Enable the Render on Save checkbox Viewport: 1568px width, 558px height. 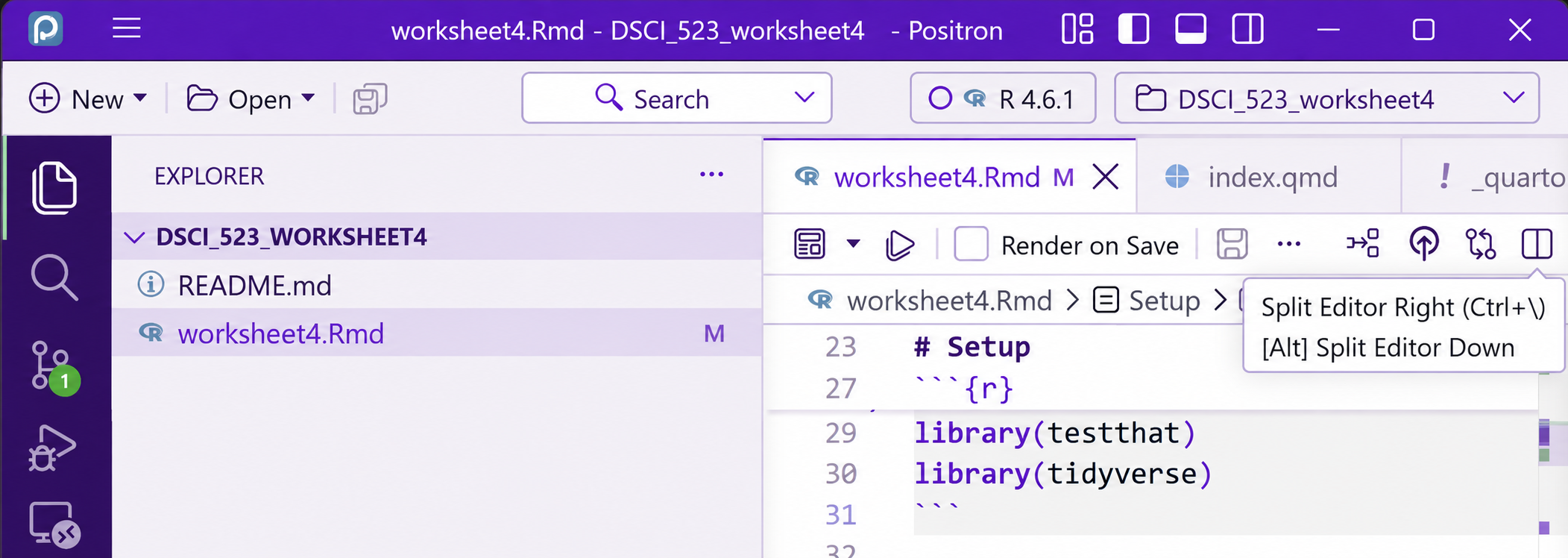click(971, 244)
